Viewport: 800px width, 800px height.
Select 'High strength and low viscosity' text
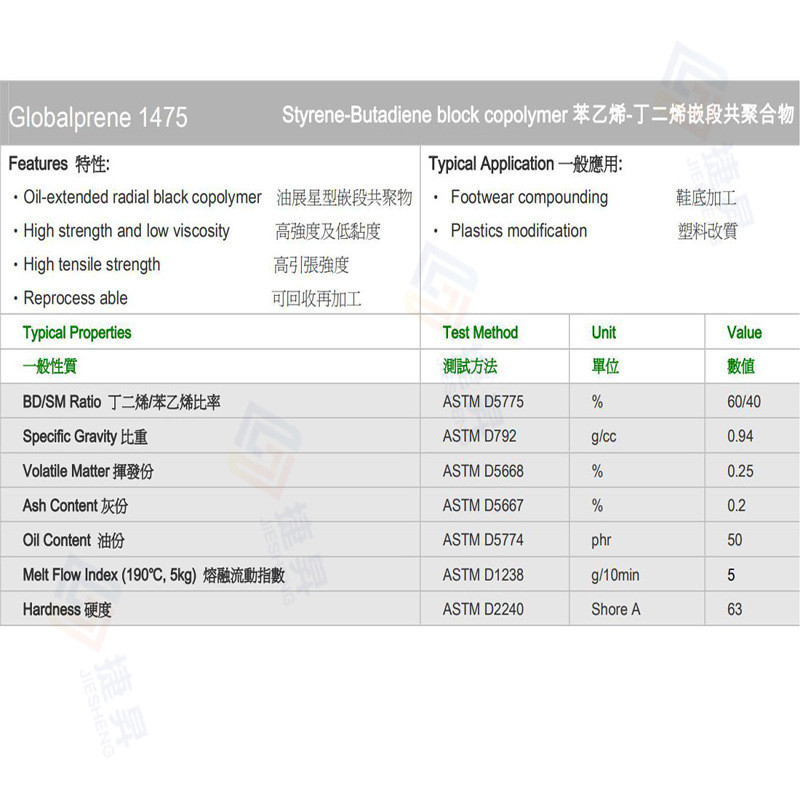[x=127, y=231]
